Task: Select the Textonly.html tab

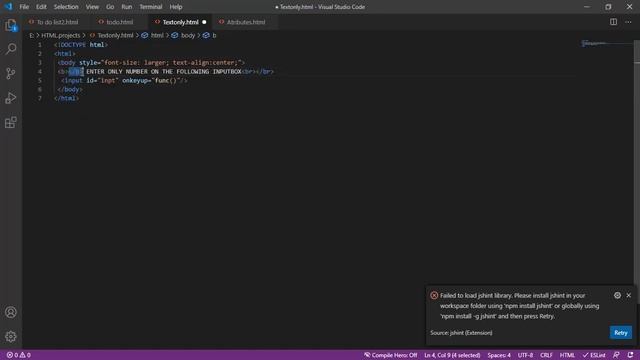Action: tap(180, 22)
